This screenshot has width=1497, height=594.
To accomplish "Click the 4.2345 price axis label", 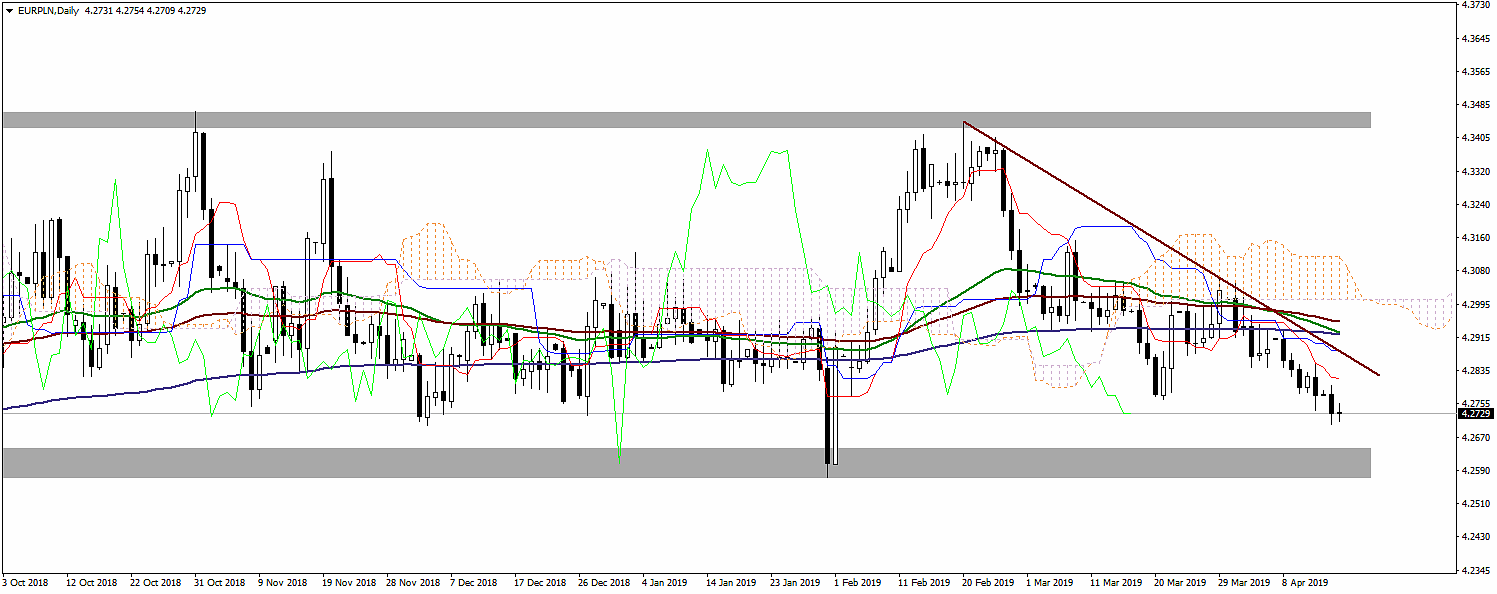I will point(1476,571).
